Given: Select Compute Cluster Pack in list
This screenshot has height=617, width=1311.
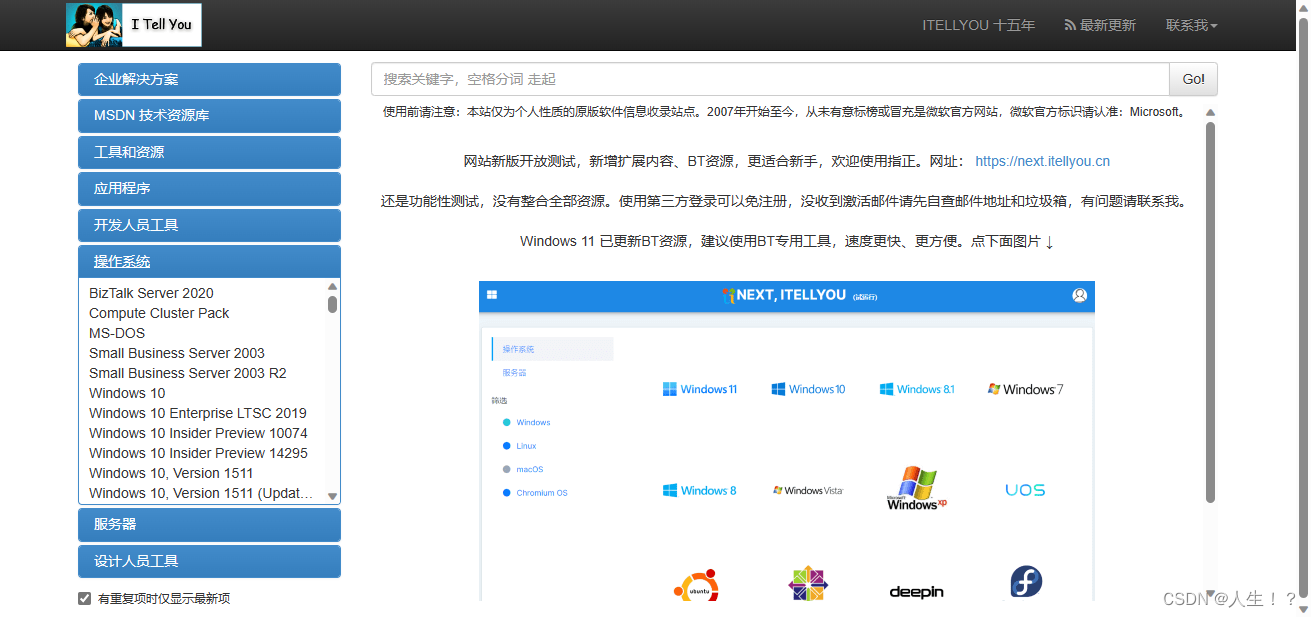Looking at the screenshot, I should [x=159, y=313].
